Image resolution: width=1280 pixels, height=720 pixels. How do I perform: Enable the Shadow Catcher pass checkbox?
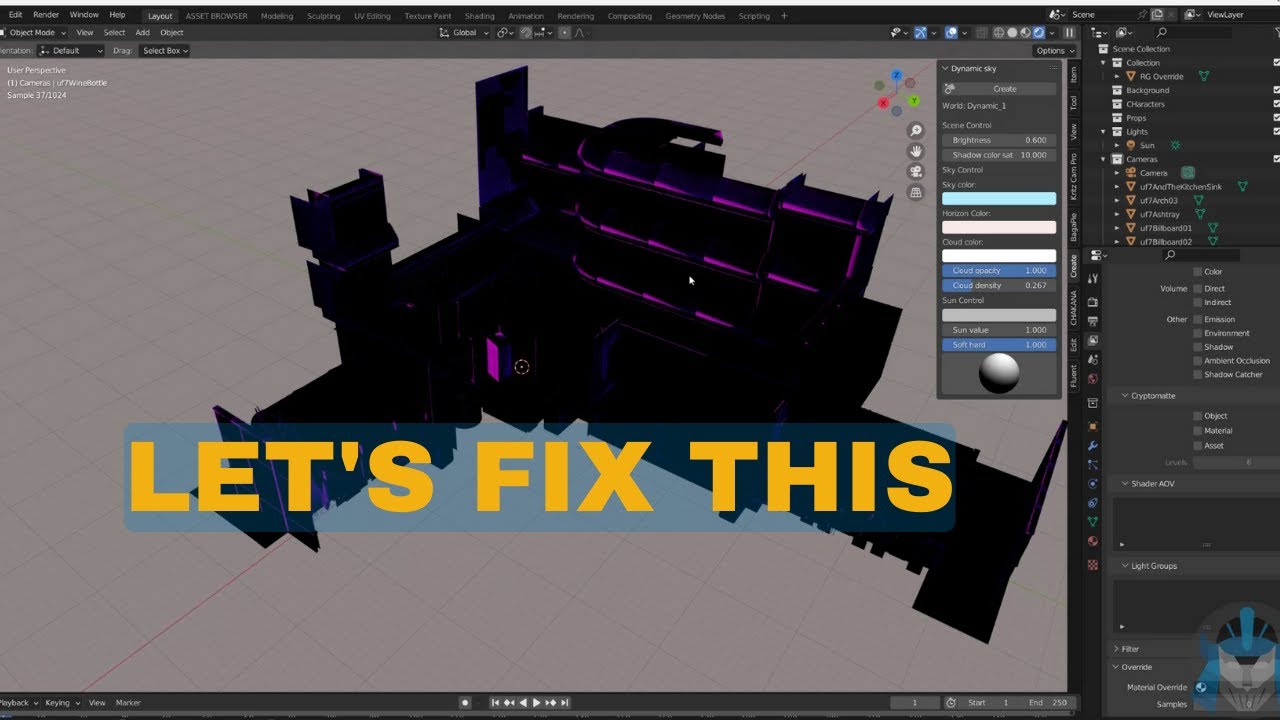1198,374
